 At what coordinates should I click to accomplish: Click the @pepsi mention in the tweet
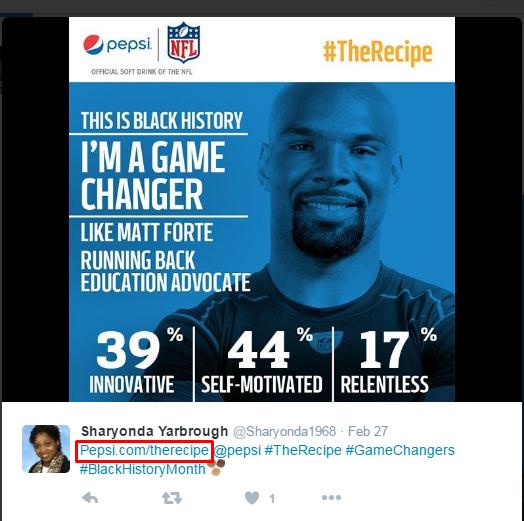(237, 450)
